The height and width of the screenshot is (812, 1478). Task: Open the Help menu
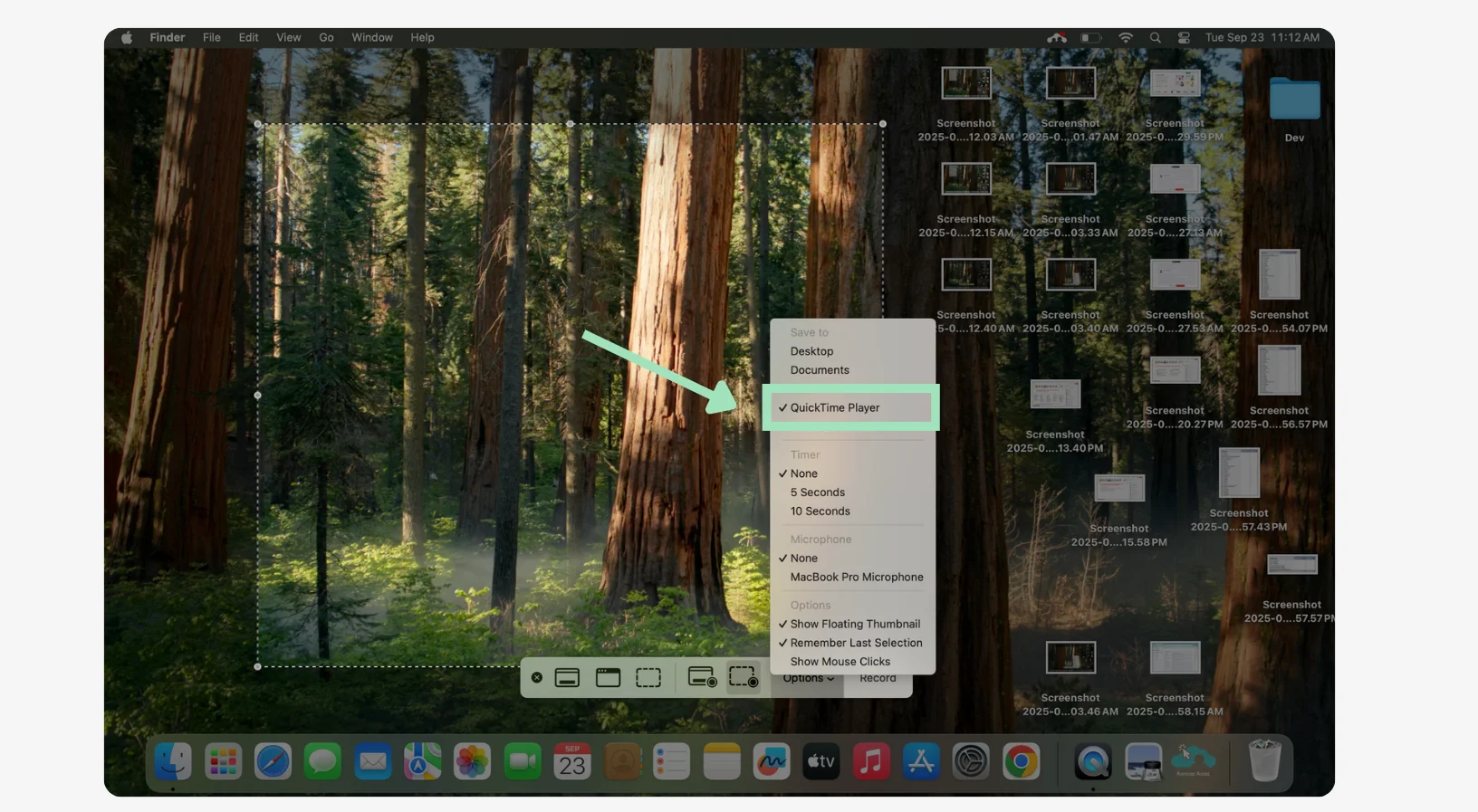point(422,38)
